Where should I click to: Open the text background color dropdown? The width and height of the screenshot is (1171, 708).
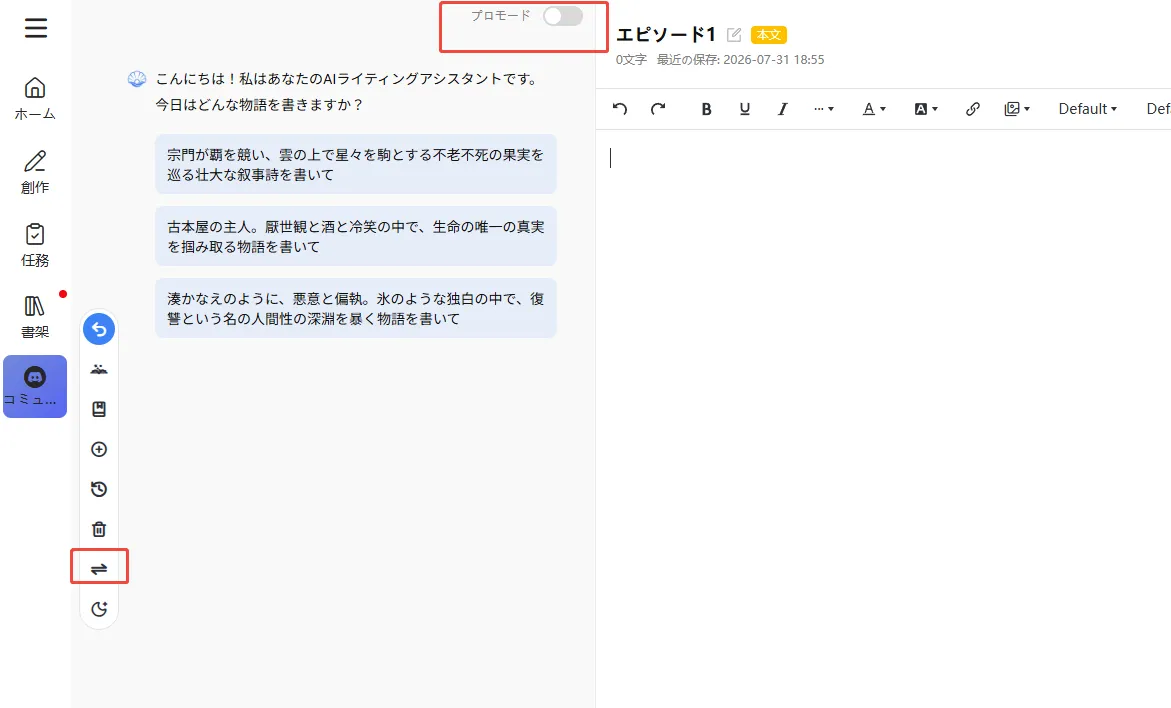926,109
